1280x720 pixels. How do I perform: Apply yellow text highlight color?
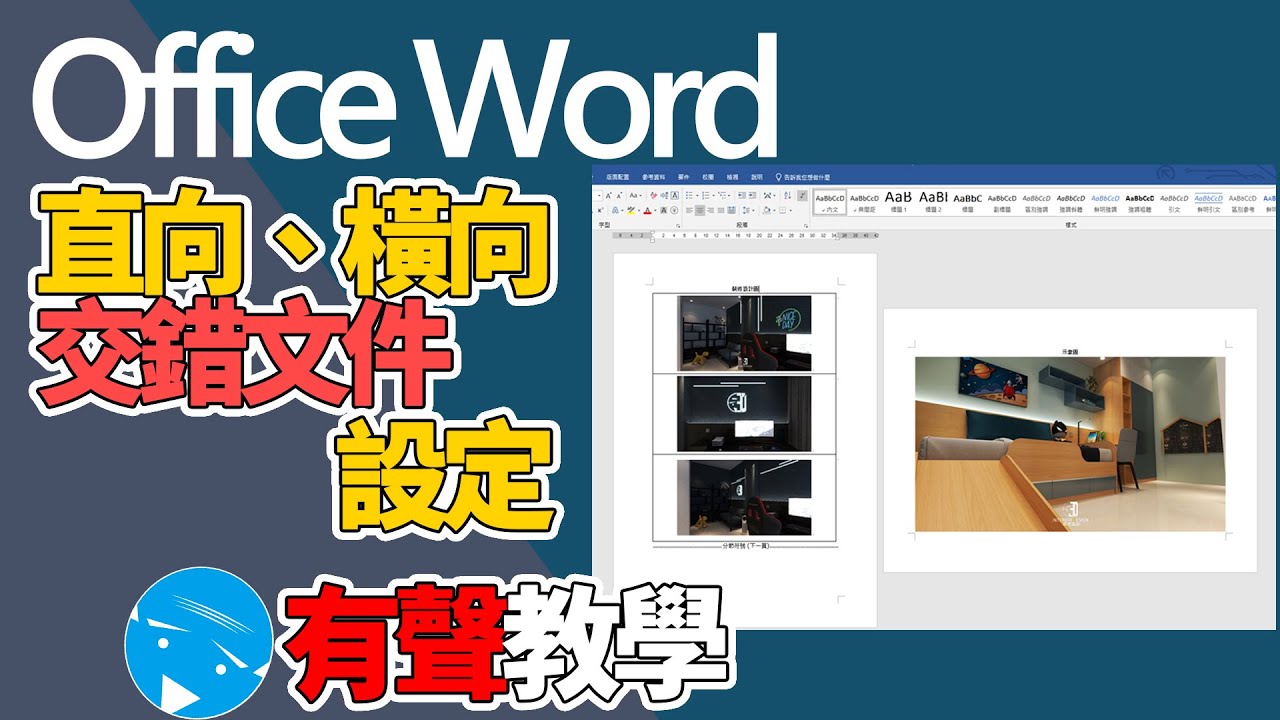pos(631,210)
